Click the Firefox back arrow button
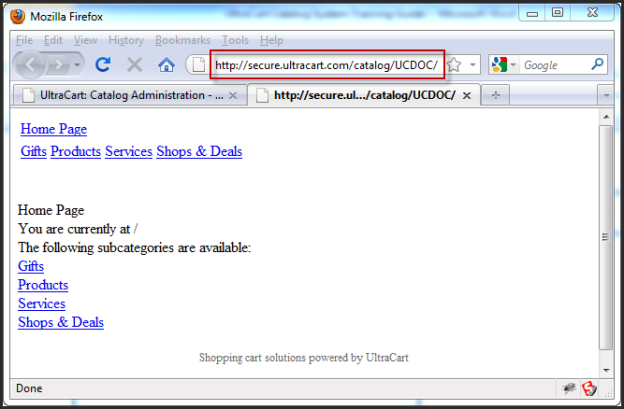This screenshot has height=409, width=624. [x=31, y=64]
